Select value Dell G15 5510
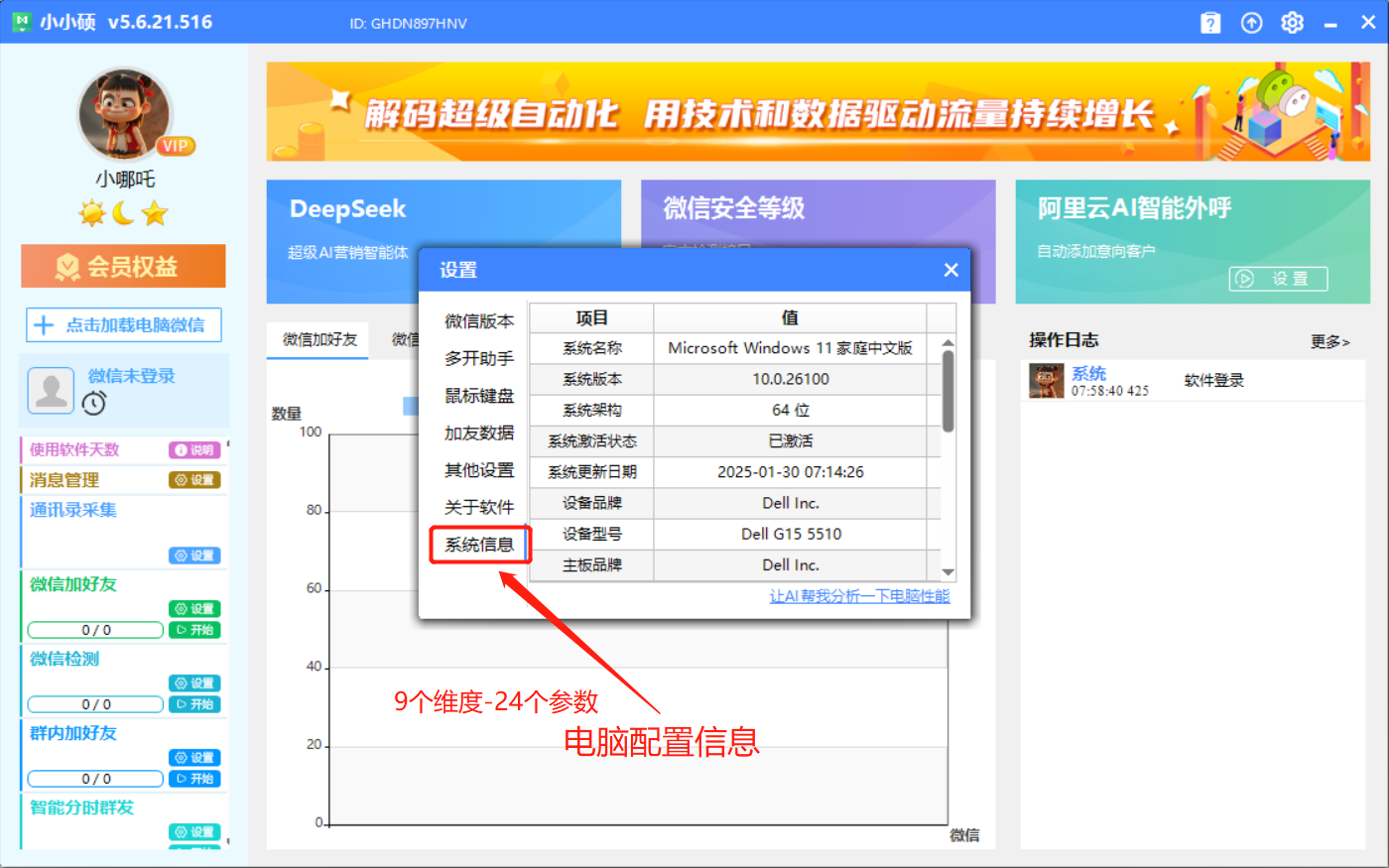Image resolution: width=1389 pixels, height=868 pixels. (790, 534)
